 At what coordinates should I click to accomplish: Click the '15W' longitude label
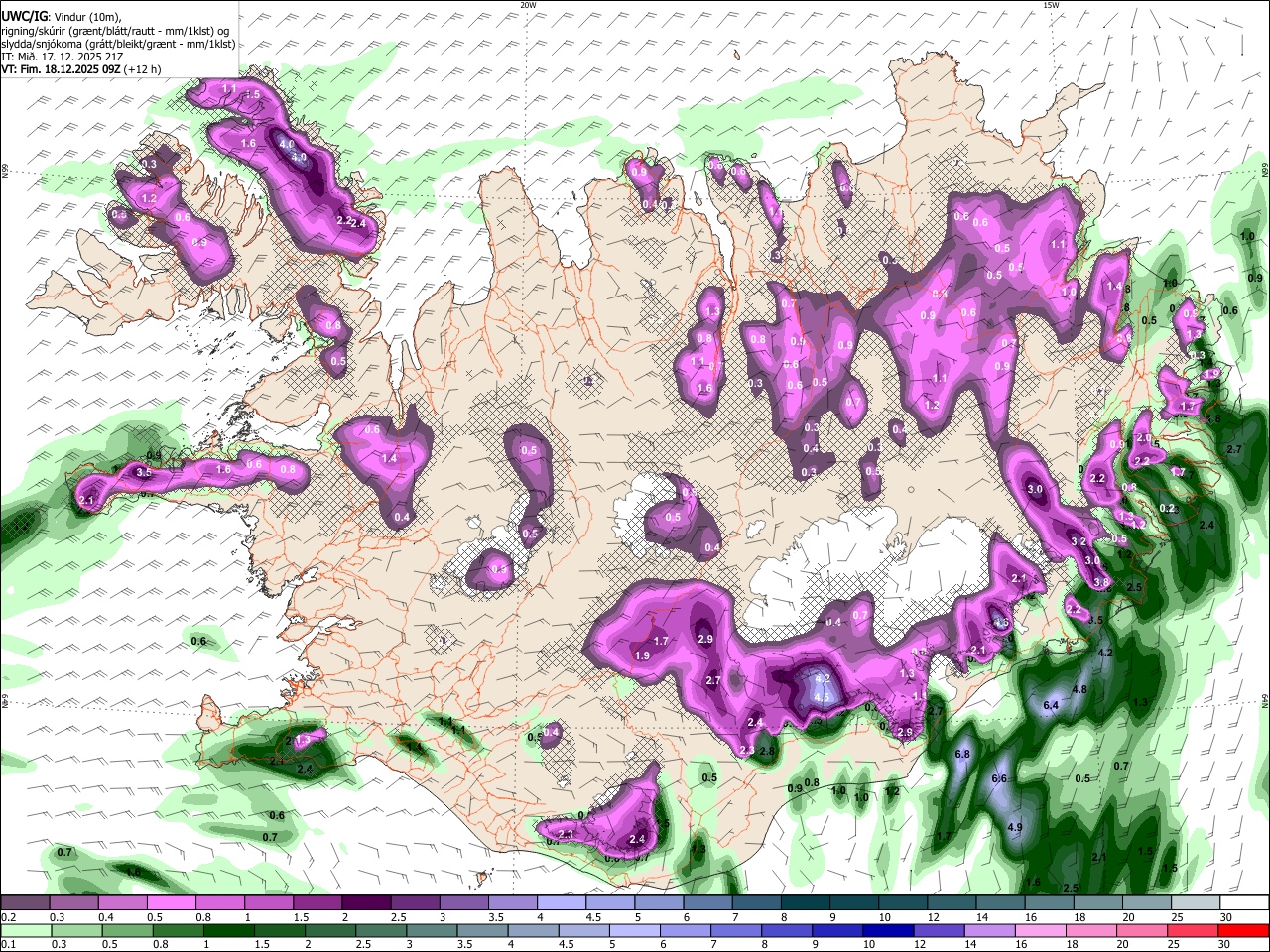(x=1051, y=5)
